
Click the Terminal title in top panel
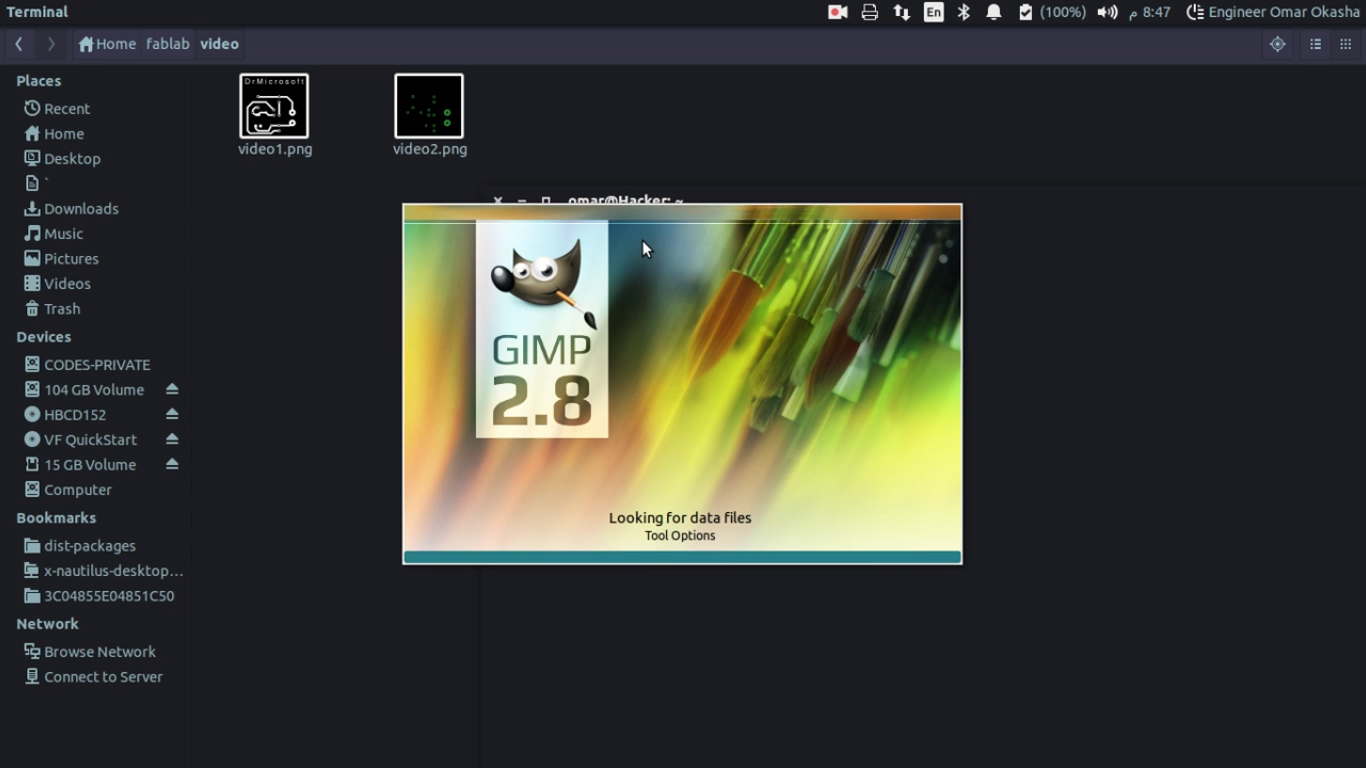tap(37, 12)
